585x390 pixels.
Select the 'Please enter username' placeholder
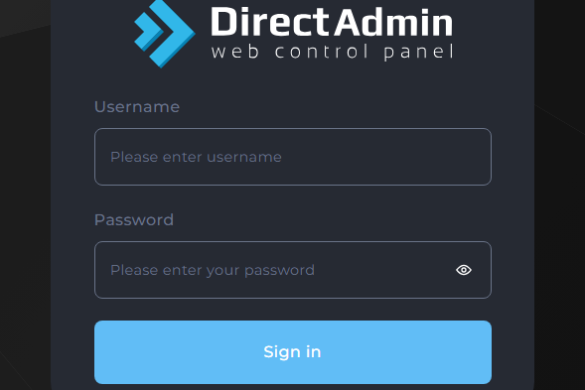click(196, 157)
